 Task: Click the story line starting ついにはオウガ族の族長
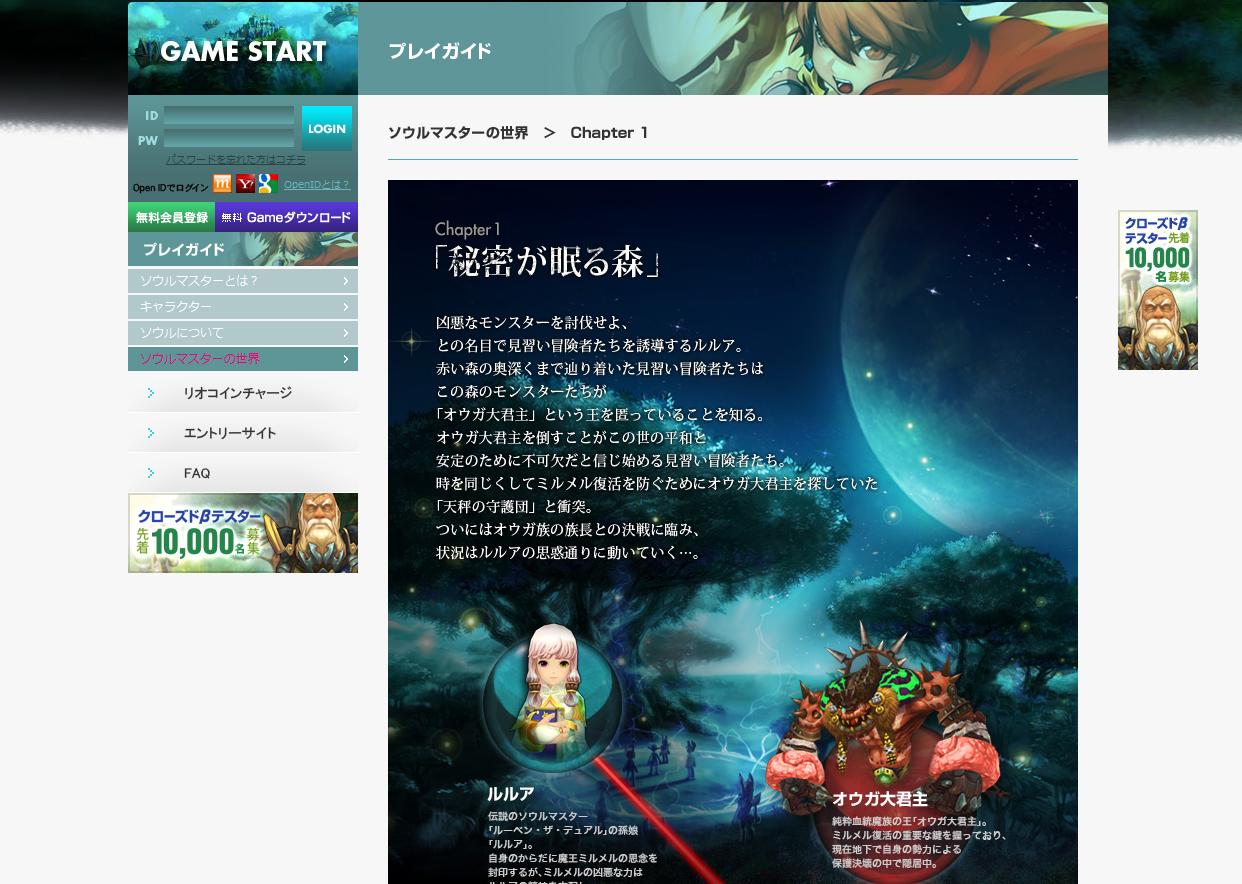(569, 530)
